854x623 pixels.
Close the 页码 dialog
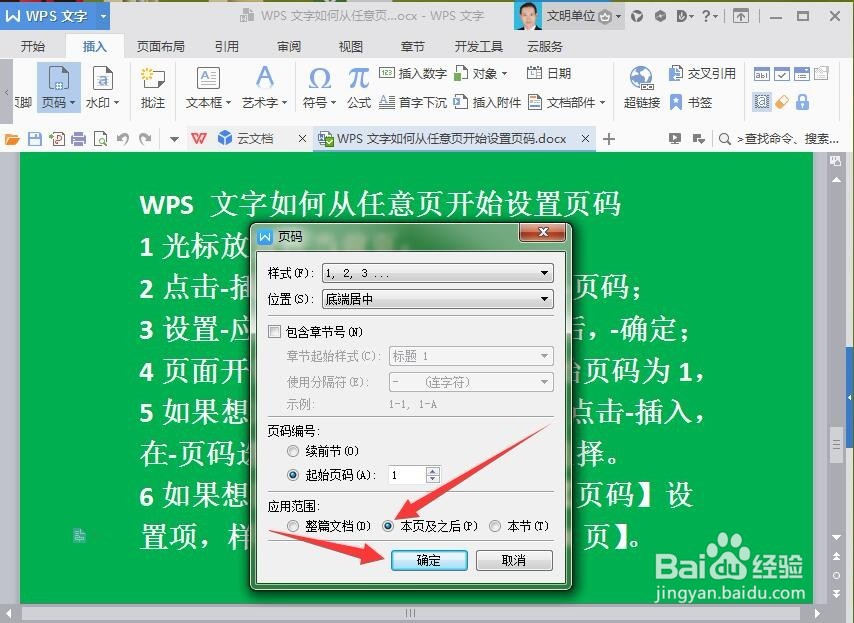[542, 232]
